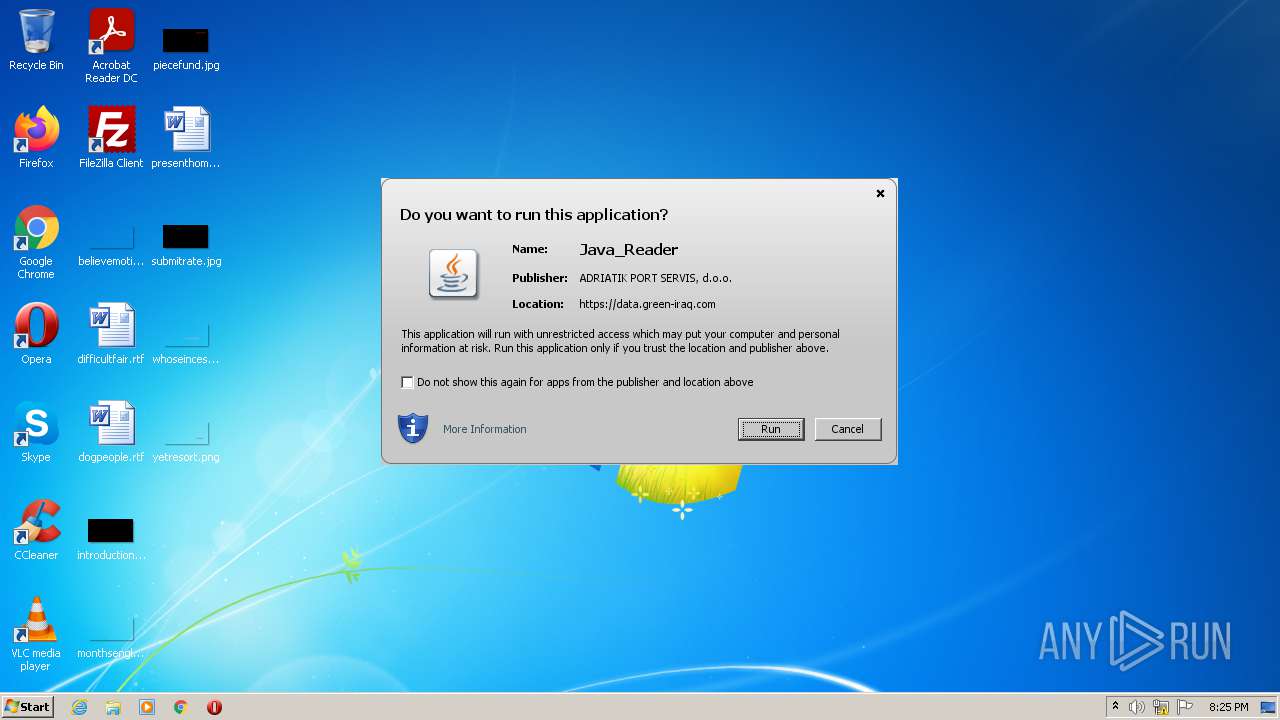Open Action Center flag icon
This screenshot has width=1280, height=720.
point(1185,707)
